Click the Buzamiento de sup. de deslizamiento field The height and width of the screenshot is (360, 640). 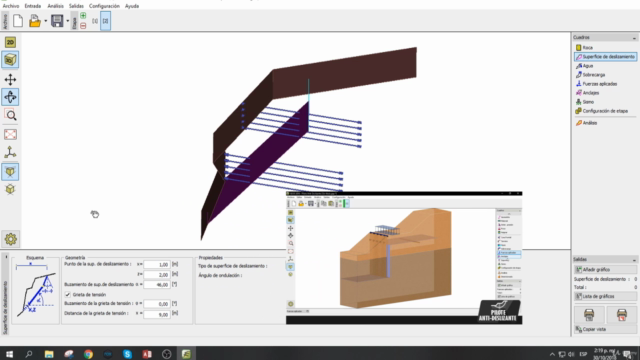tap(157, 284)
